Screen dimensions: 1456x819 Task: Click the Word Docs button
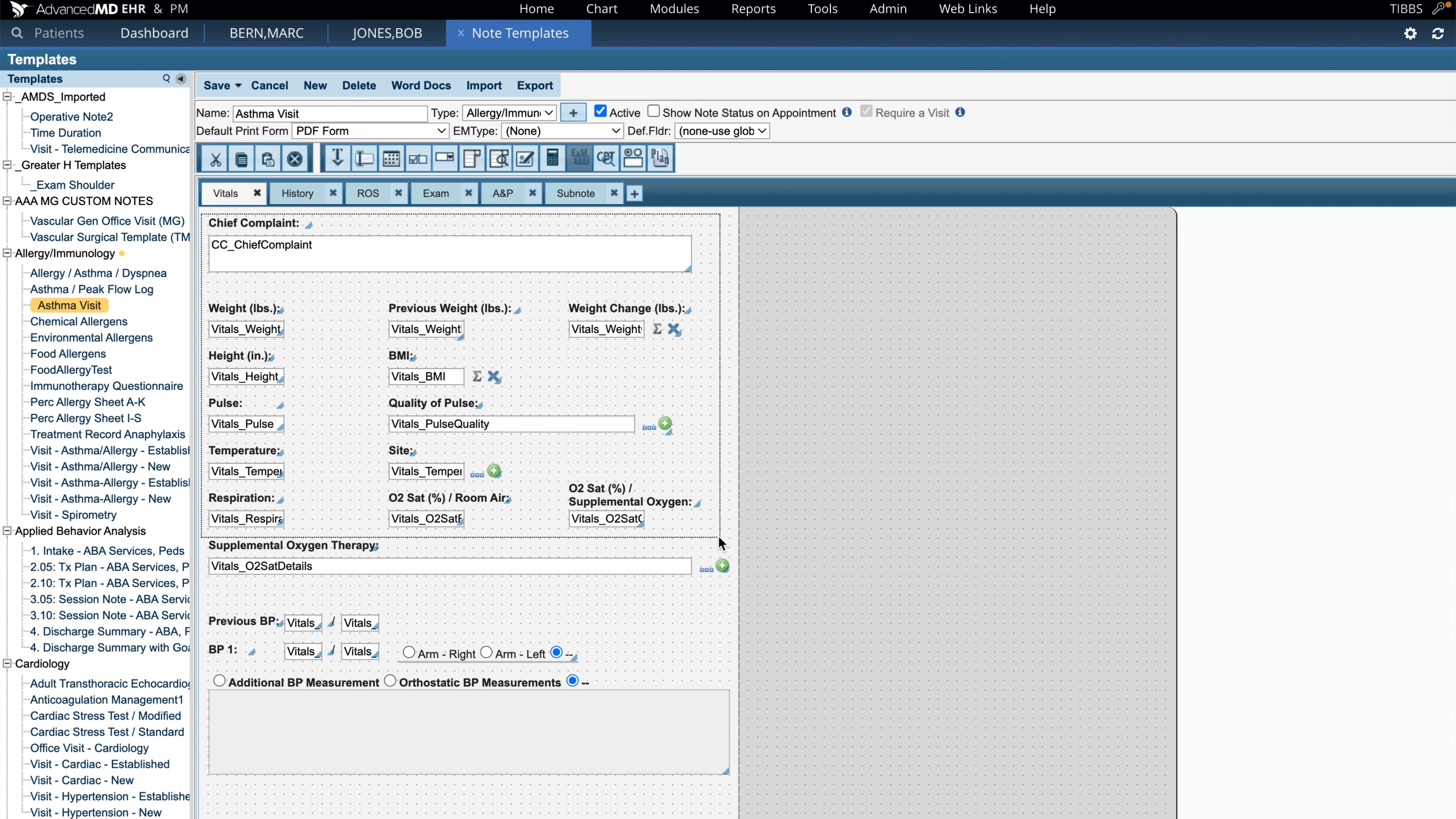(421, 85)
